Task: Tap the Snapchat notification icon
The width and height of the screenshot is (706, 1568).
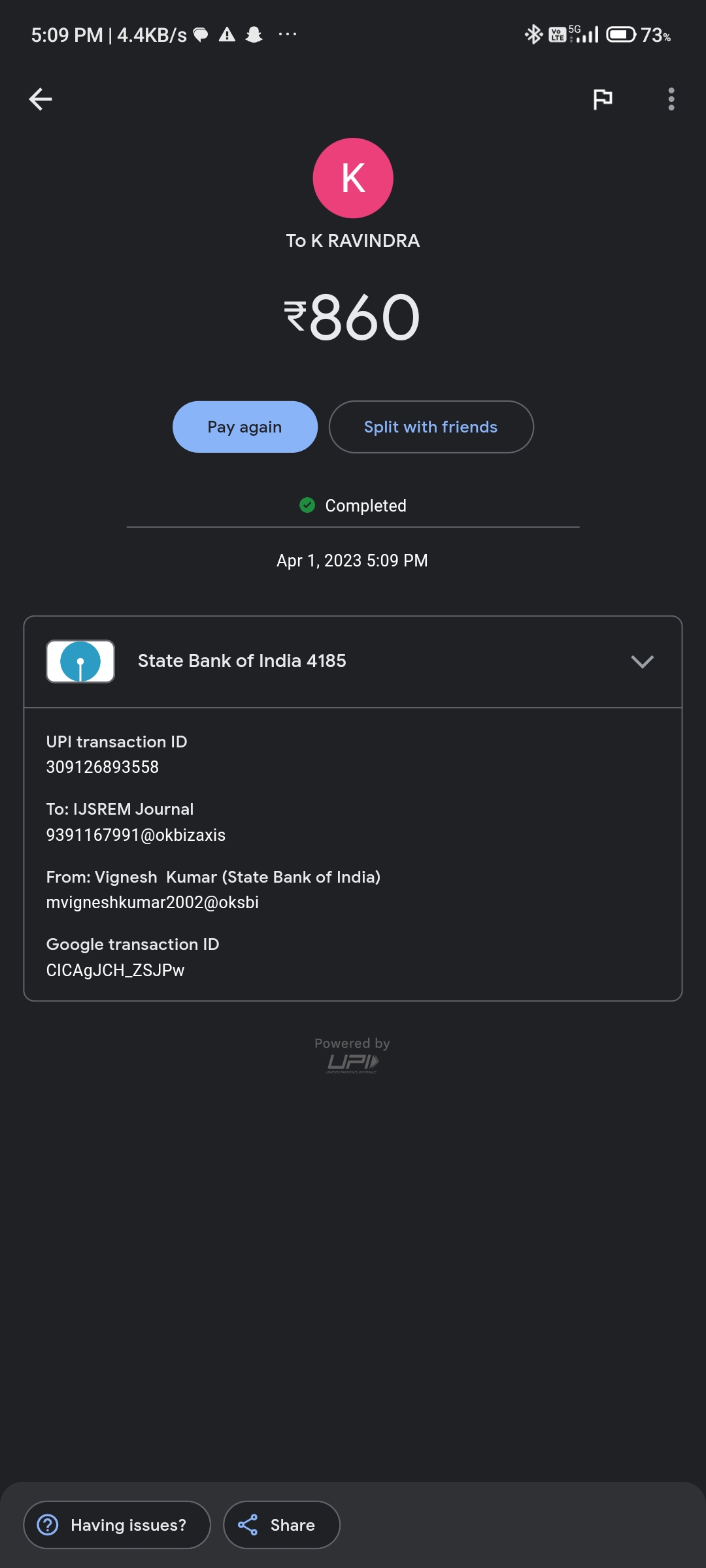Action: 254,35
